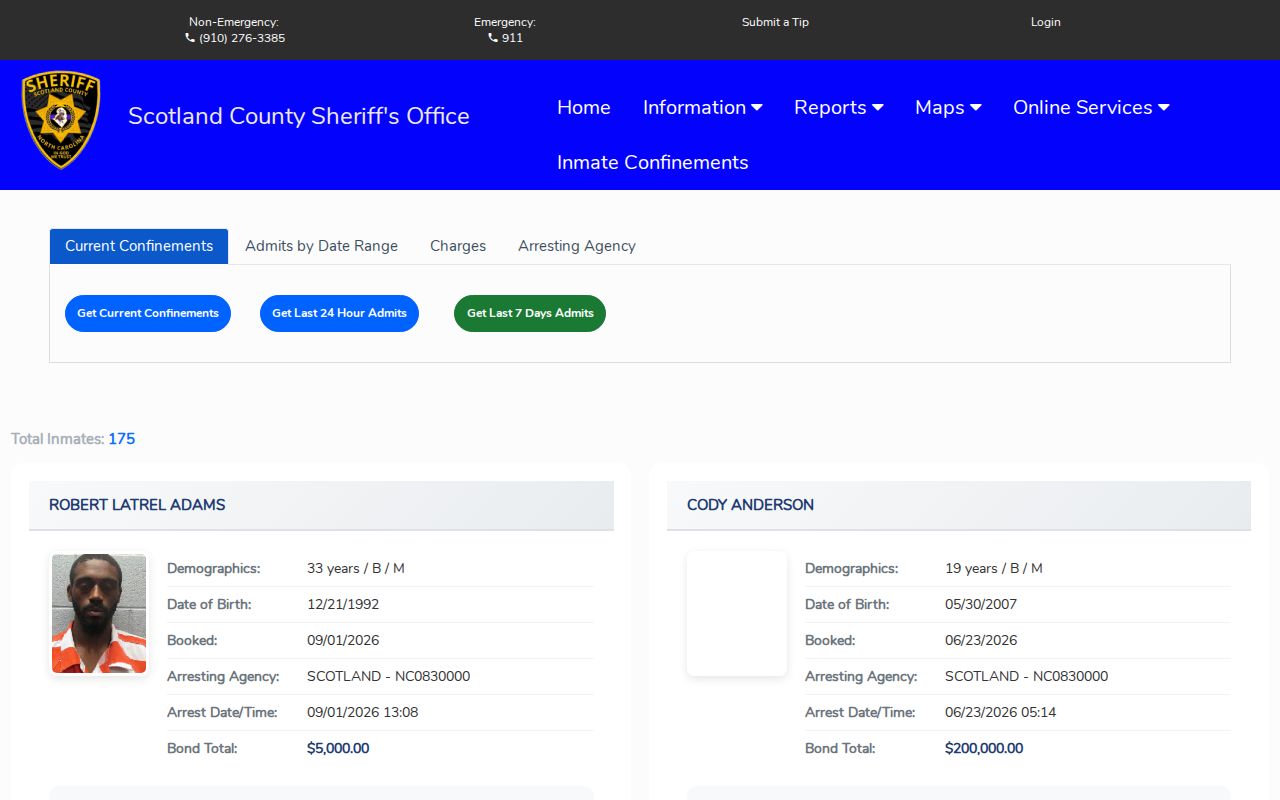The height and width of the screenshot is (800, 1280).
Task: Click the date of birth 05/30/2007
Action: tap(981, 604)
